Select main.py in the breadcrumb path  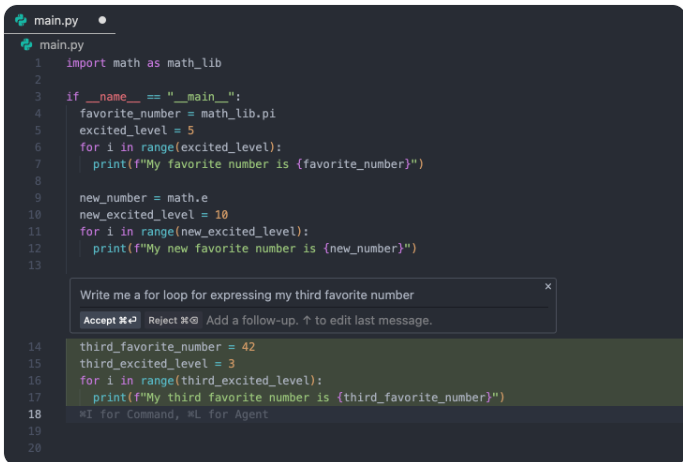click(60, 45)
